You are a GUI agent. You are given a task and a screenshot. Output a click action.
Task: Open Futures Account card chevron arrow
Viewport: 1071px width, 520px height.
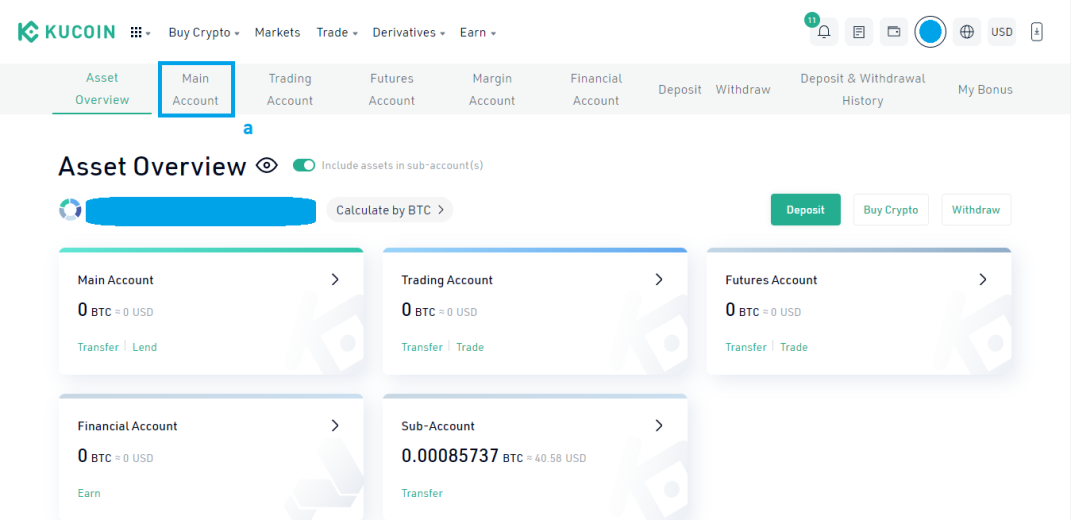point(982,279)
